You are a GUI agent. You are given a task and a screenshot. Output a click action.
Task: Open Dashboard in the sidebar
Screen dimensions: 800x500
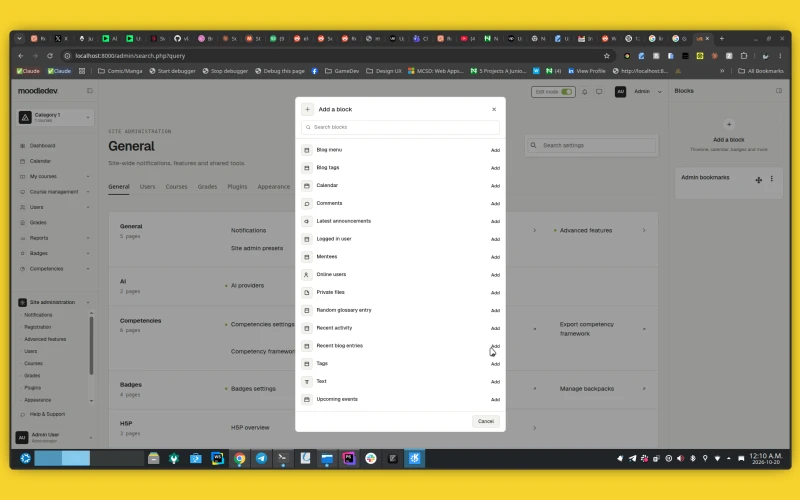(42, 146)
